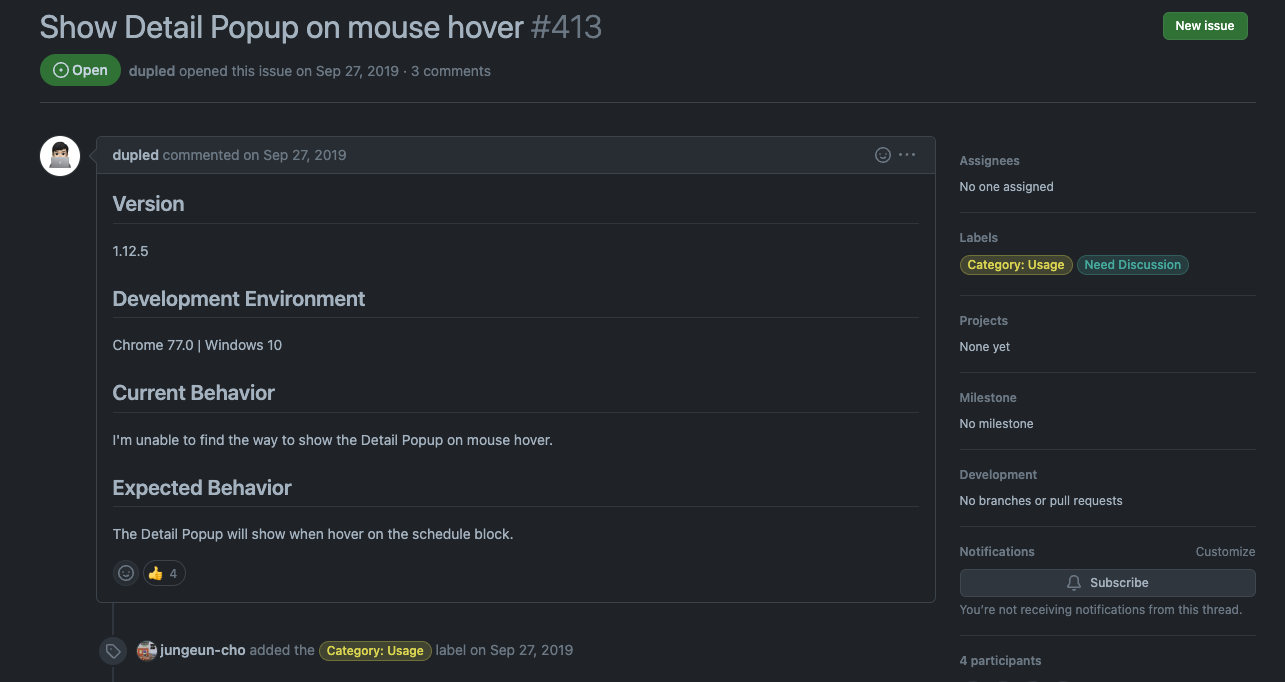Click the comment timestamp Sep 27, 2019
This screenshot has height=682, width=1285.
click(304, 155)
